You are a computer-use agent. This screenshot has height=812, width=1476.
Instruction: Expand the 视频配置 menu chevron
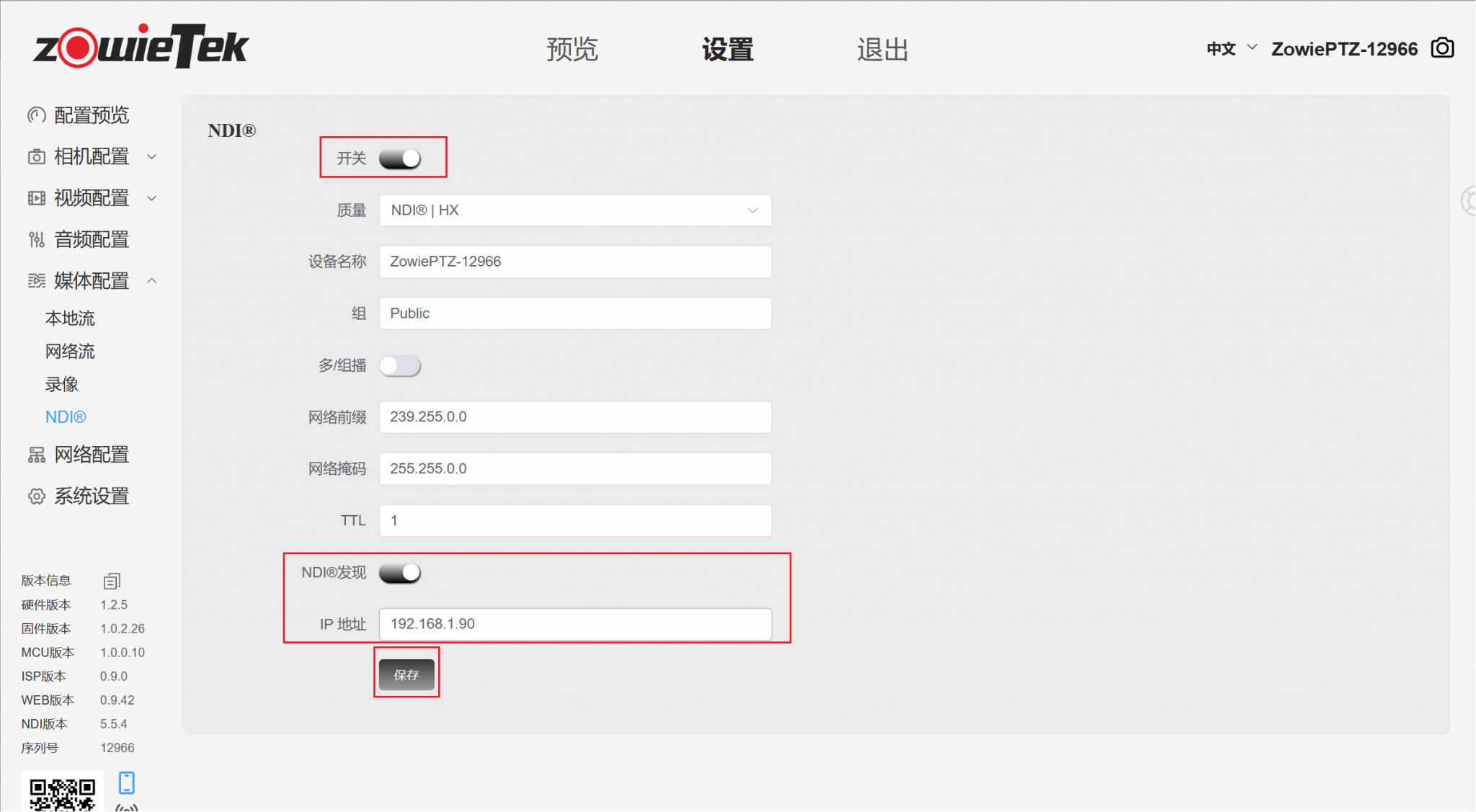(152, 198)
